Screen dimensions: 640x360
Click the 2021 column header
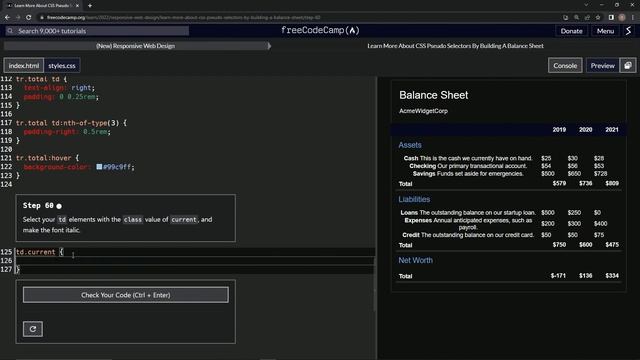tap(611, 130)
